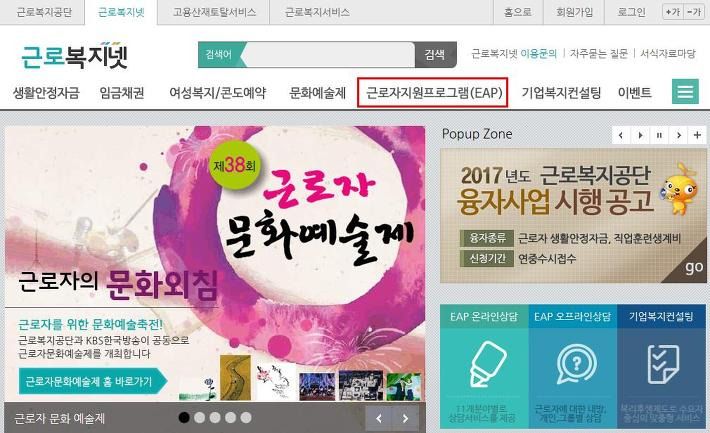Open the green hamburger full-menu icon
Screen dimensions: 710x433
click(x=685, y=91)
